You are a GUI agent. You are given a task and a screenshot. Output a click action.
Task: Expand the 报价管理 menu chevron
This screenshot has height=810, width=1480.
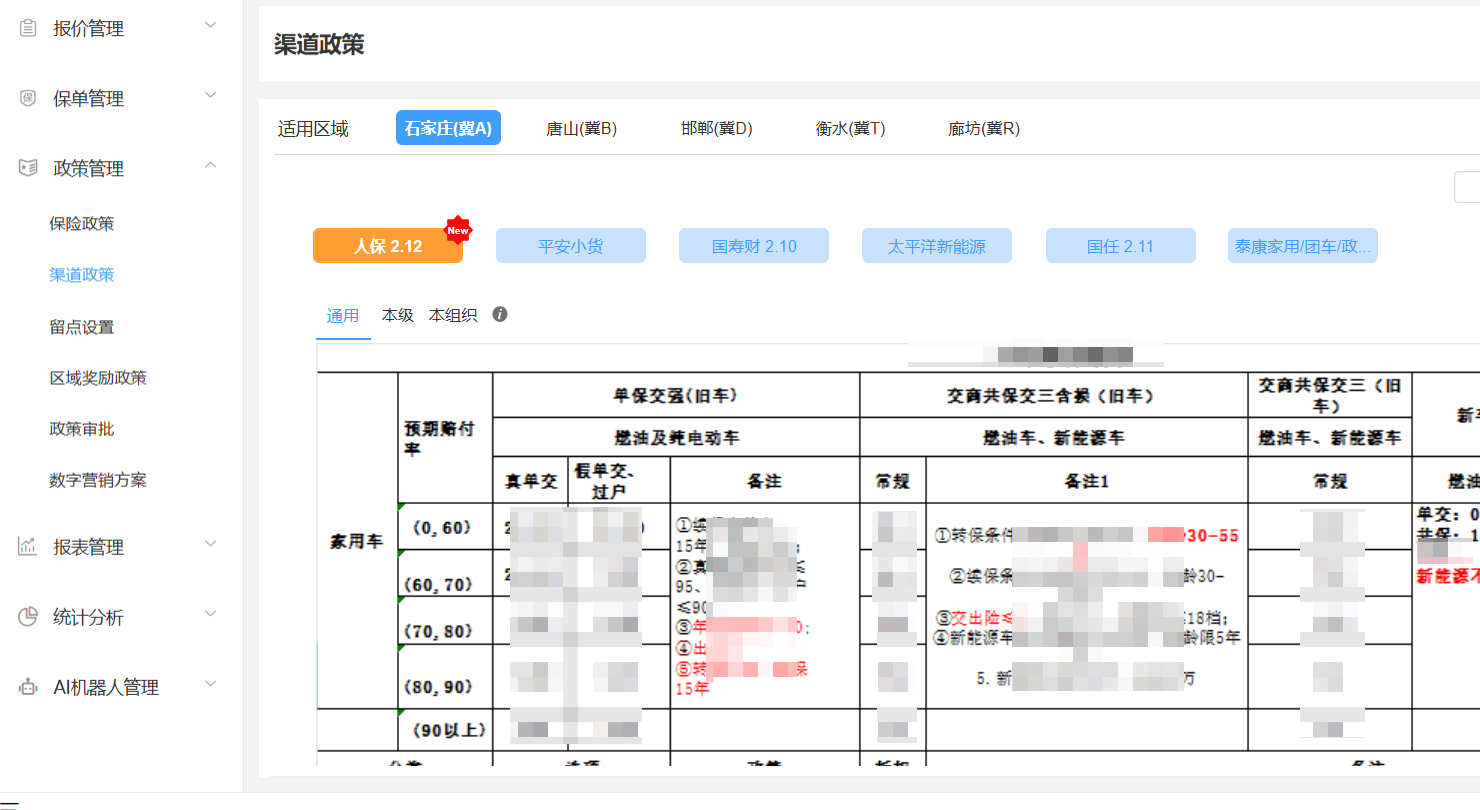point(210,26)
